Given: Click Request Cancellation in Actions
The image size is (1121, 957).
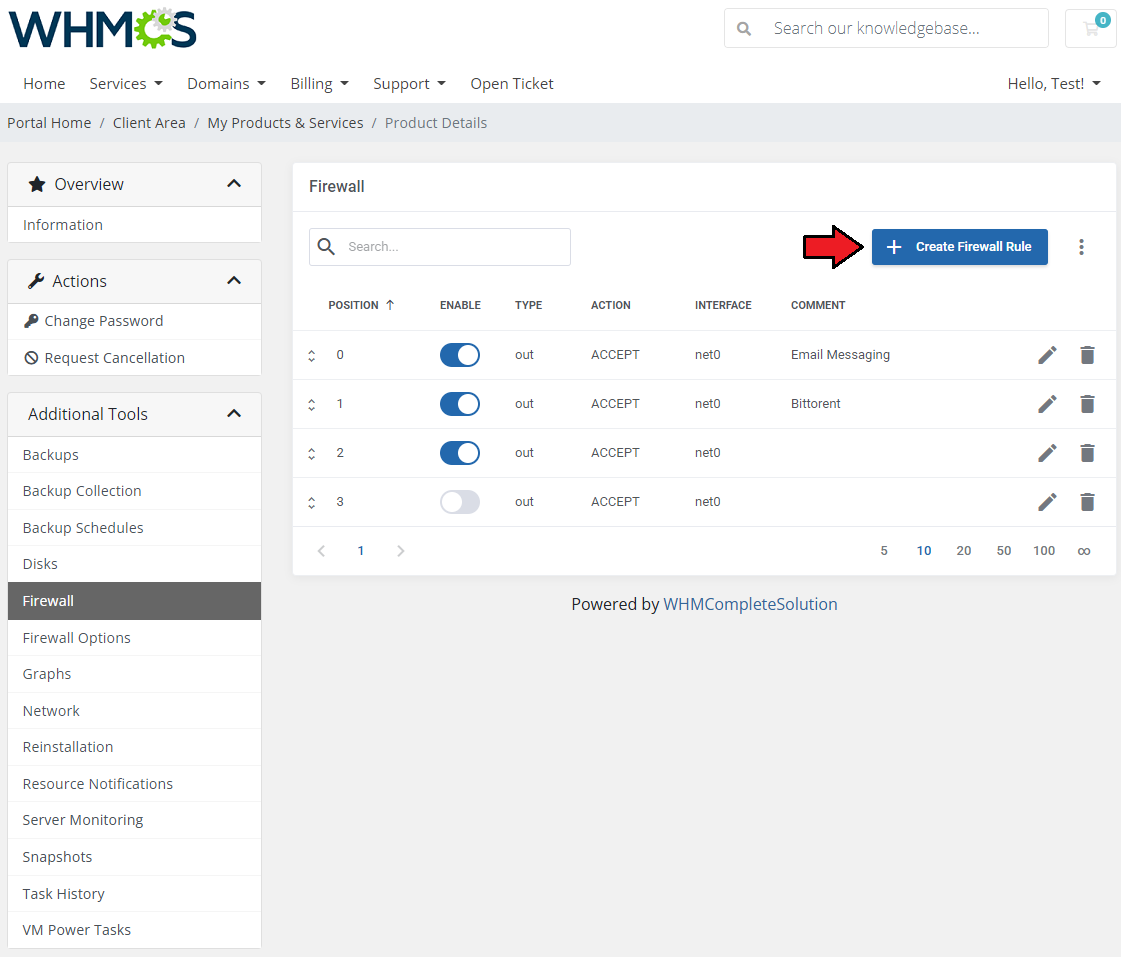Looking at the screenshot, I should (x=134, y=357).
